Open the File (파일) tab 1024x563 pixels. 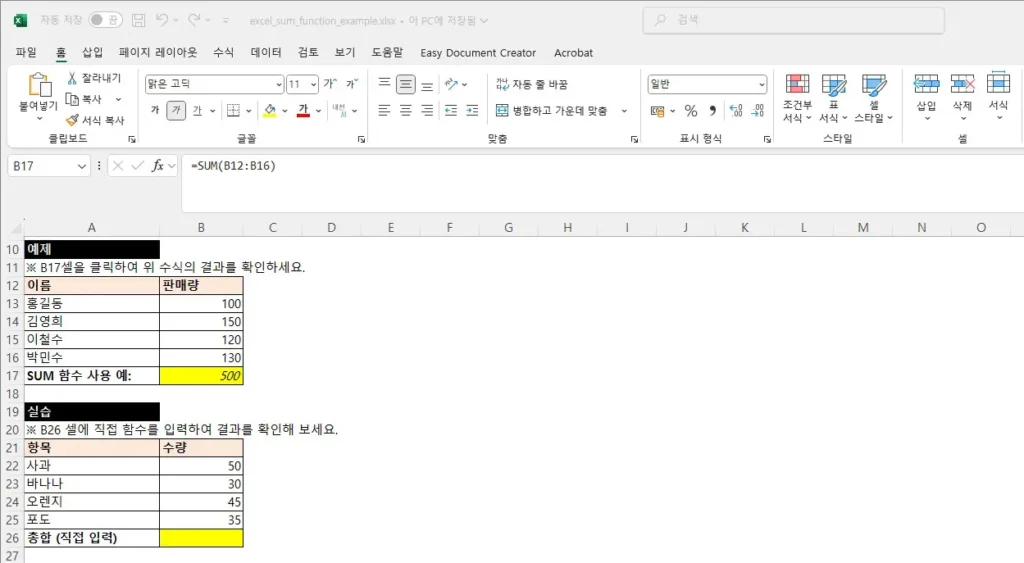(26, 52)
